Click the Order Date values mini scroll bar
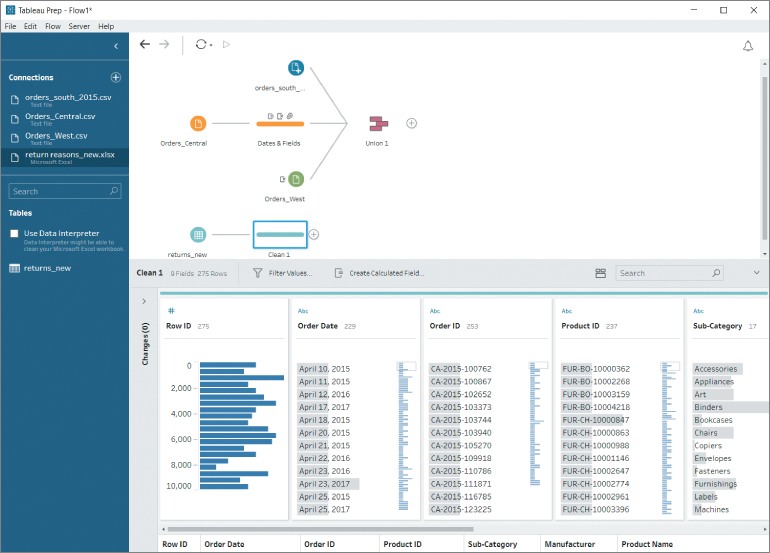Image resolution: width=770 pixels, height=553 pixels. pos(406,366)
